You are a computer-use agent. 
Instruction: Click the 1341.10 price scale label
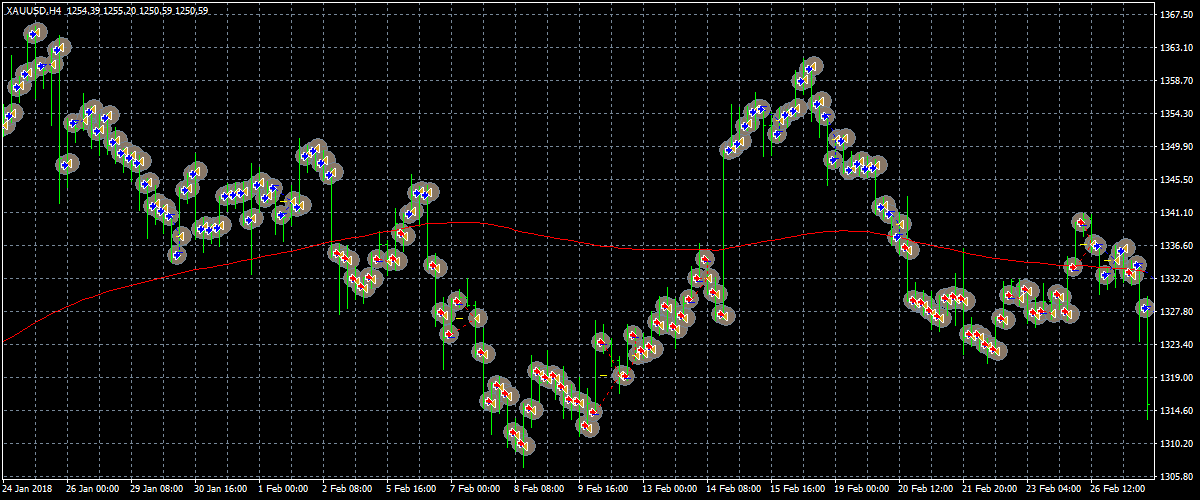pyautogui.click(x=1177, y=213)
